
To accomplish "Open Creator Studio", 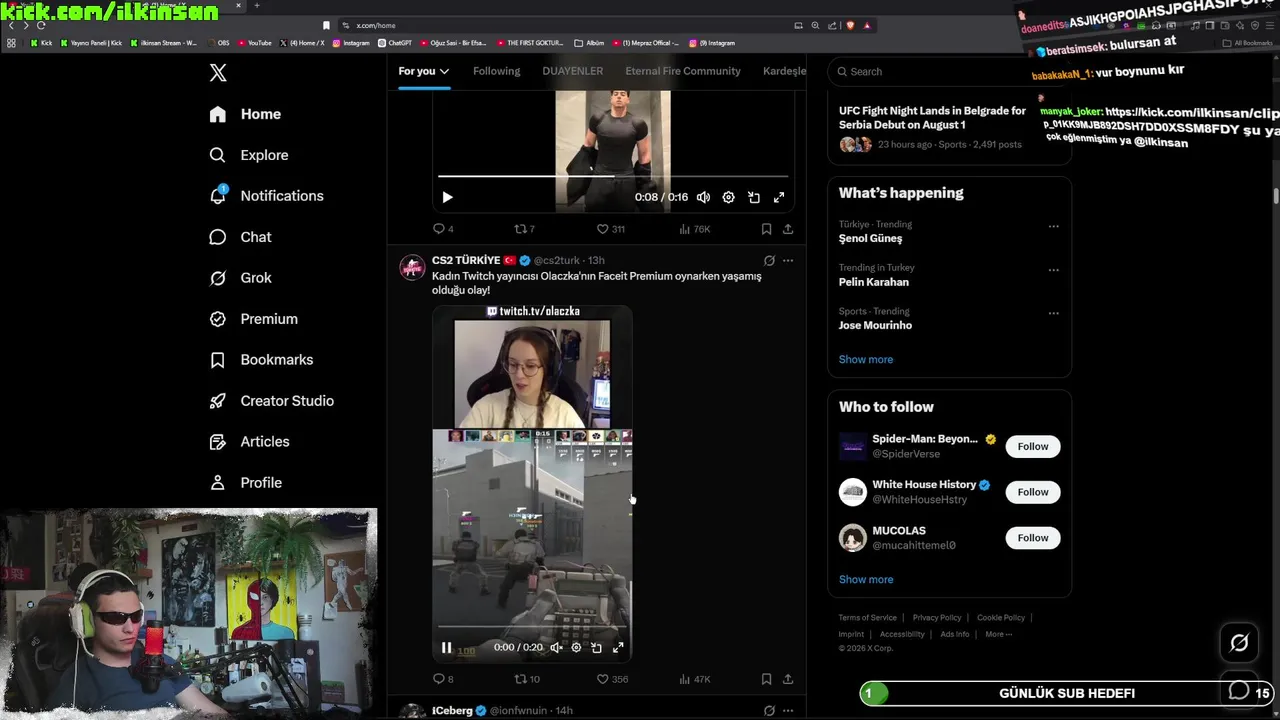I will click(271, 401).
